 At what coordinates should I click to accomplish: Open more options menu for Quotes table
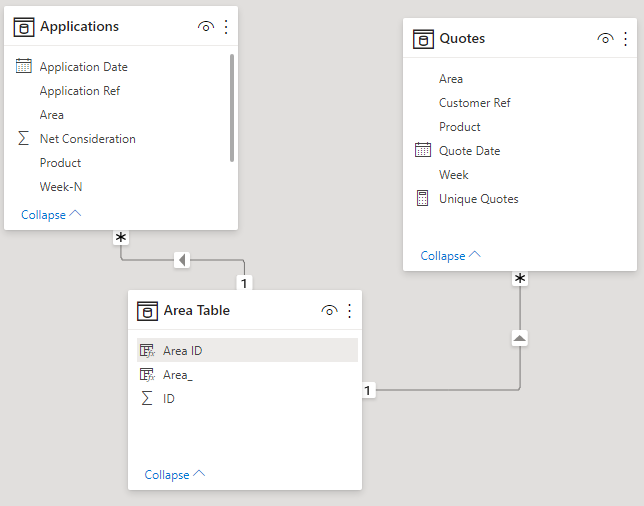(x=625, y=39)
